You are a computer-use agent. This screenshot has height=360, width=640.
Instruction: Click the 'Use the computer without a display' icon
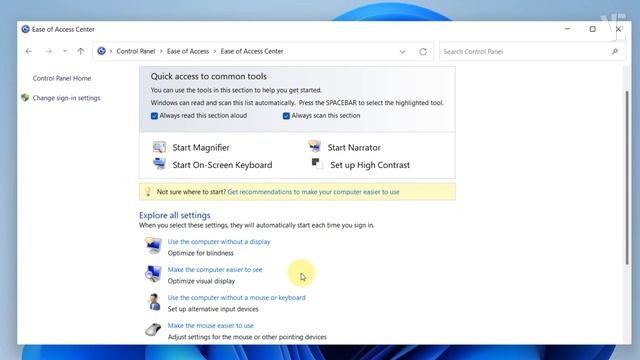[153, 245]
